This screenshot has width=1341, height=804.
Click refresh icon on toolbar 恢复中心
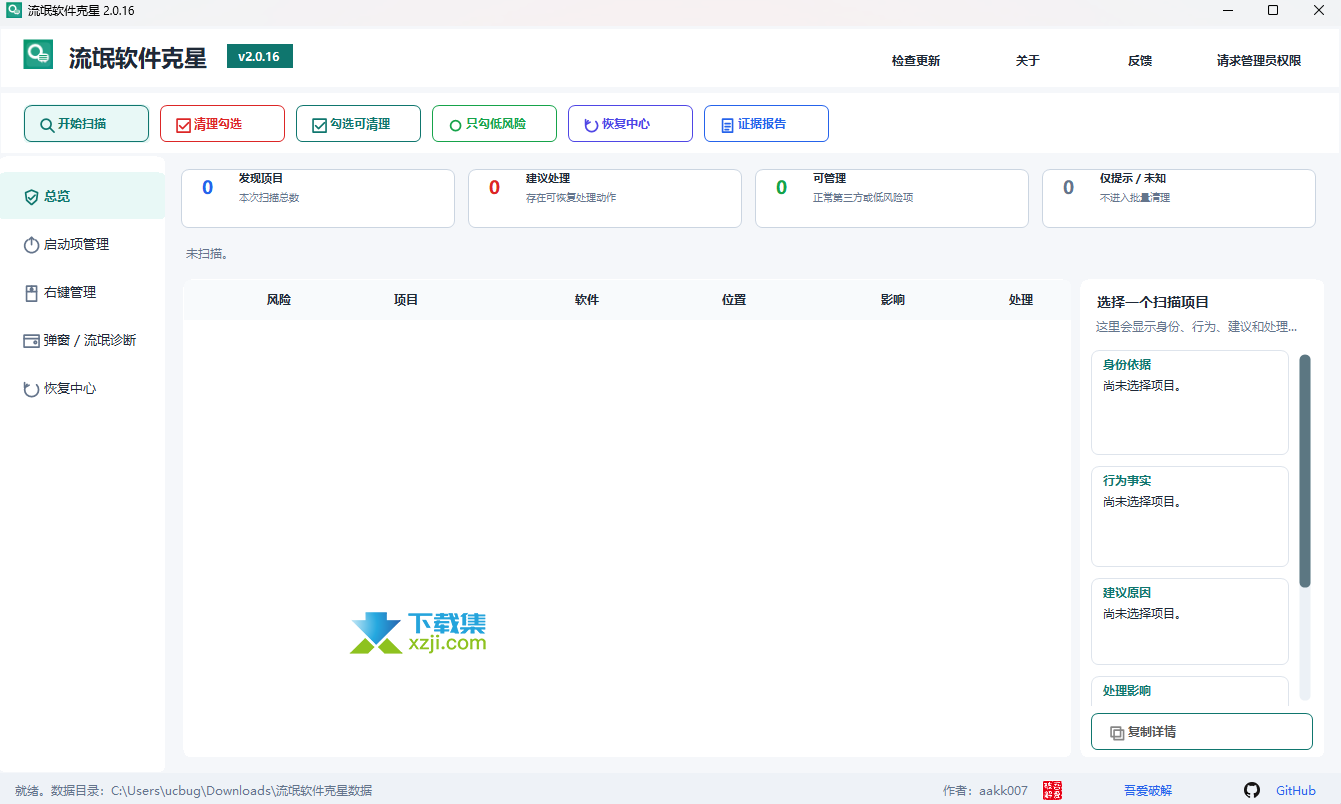coord(591,125)
